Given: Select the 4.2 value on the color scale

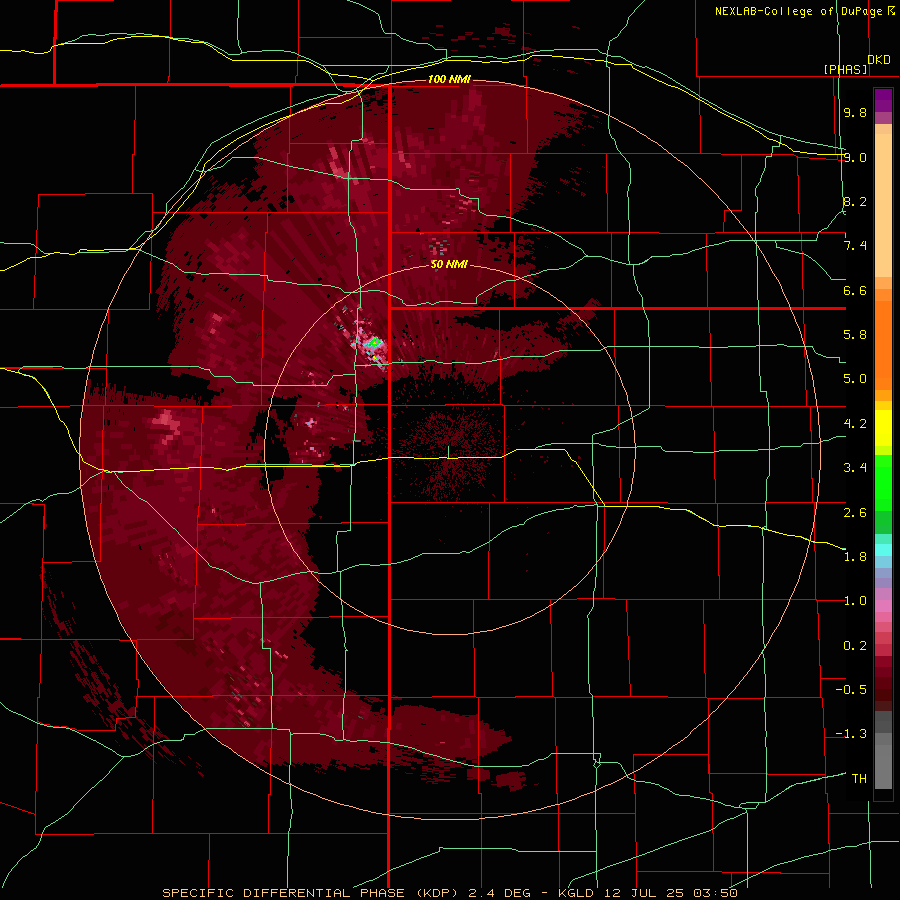Looking at the screenshot, I should (x=855, y=424).
